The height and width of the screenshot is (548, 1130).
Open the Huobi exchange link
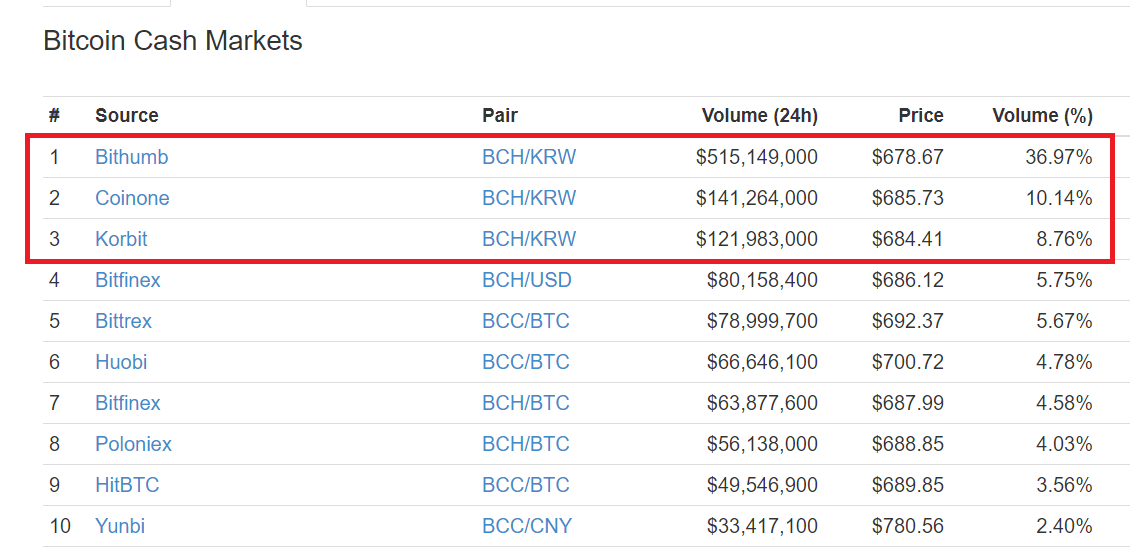pyautogui.click(x=121, y=362)
